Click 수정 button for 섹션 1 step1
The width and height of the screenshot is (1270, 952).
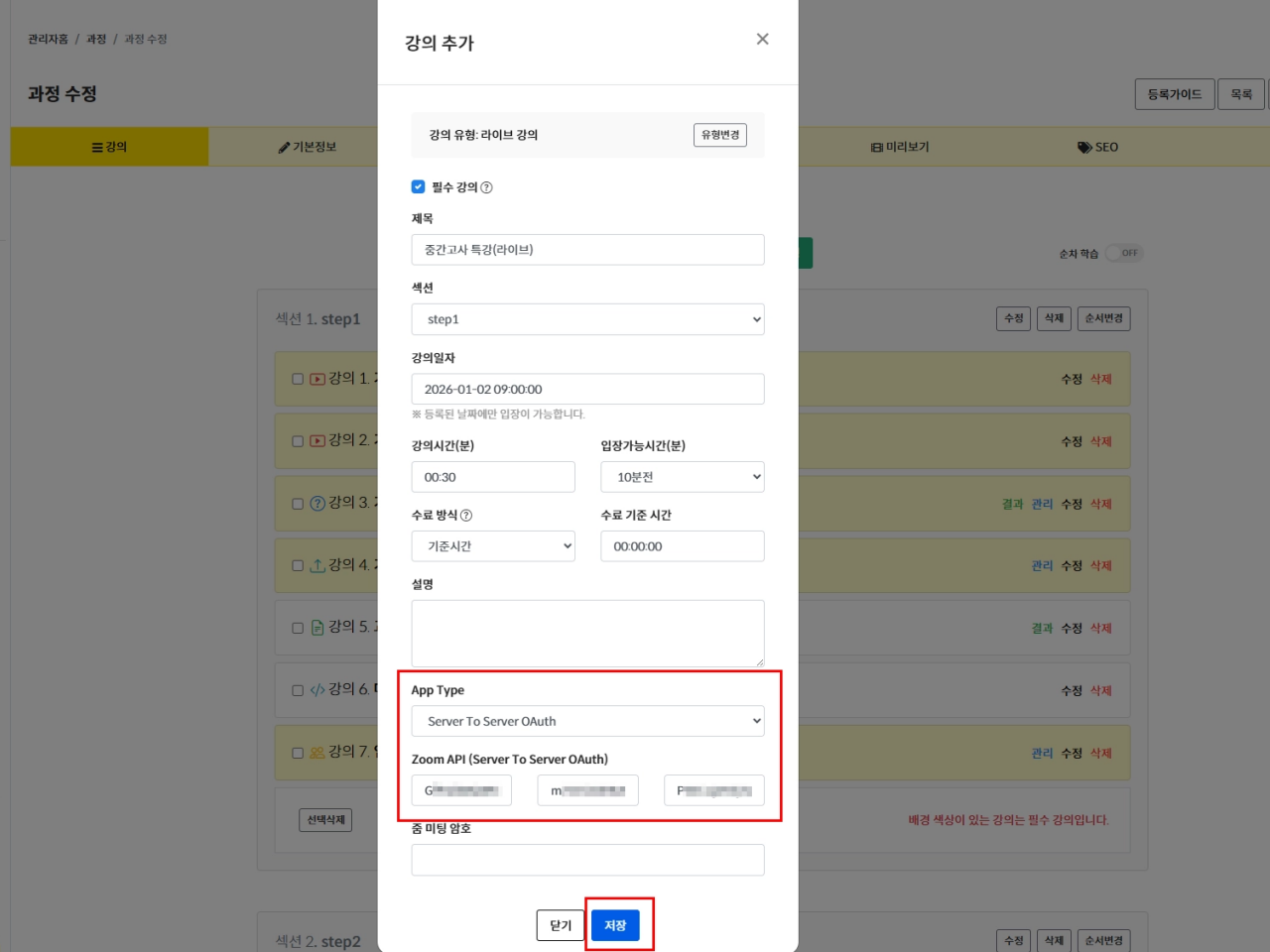(1013, 318)
